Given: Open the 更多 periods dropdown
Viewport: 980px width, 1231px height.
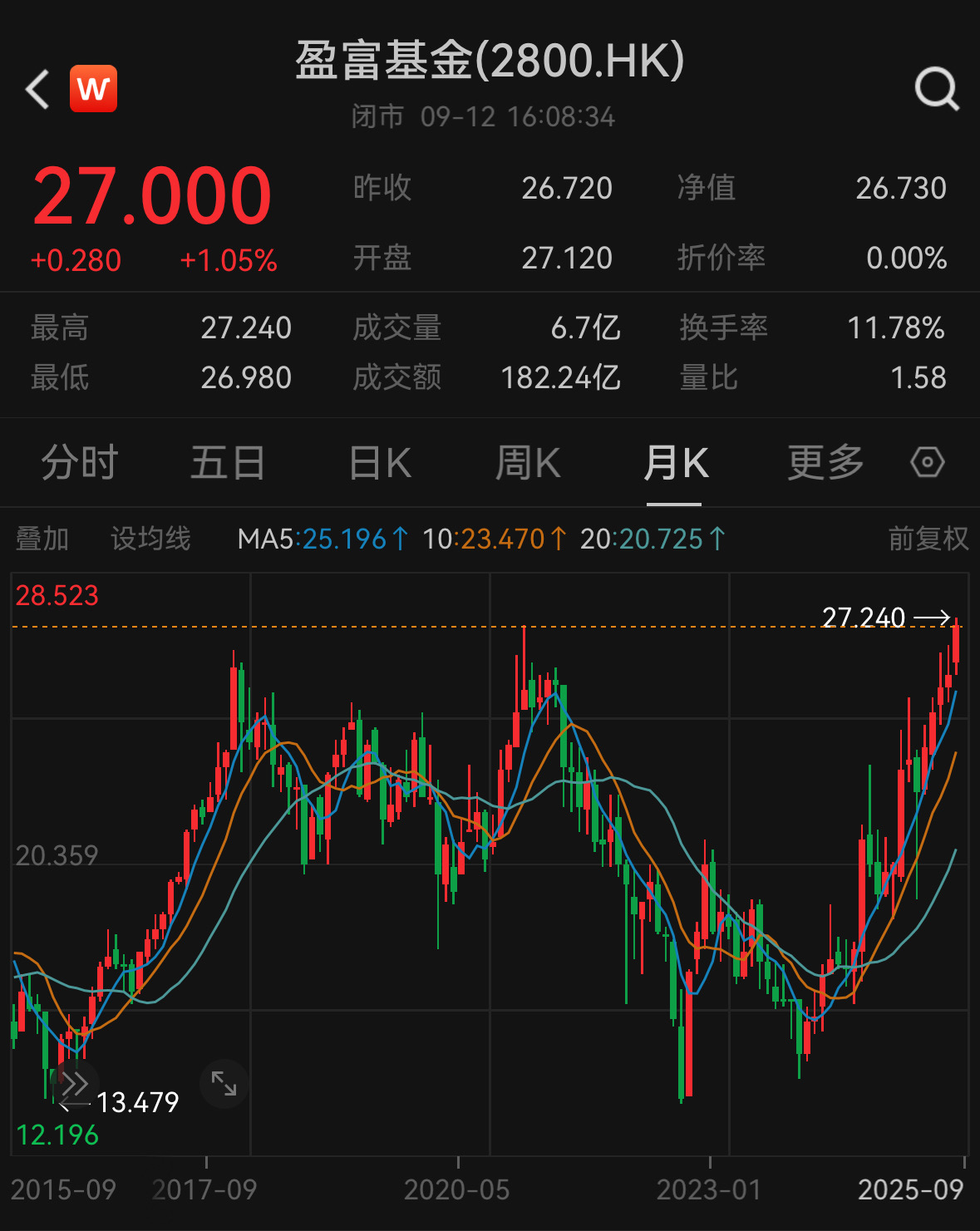Looking at the screenshot, I should click(825, 463).
